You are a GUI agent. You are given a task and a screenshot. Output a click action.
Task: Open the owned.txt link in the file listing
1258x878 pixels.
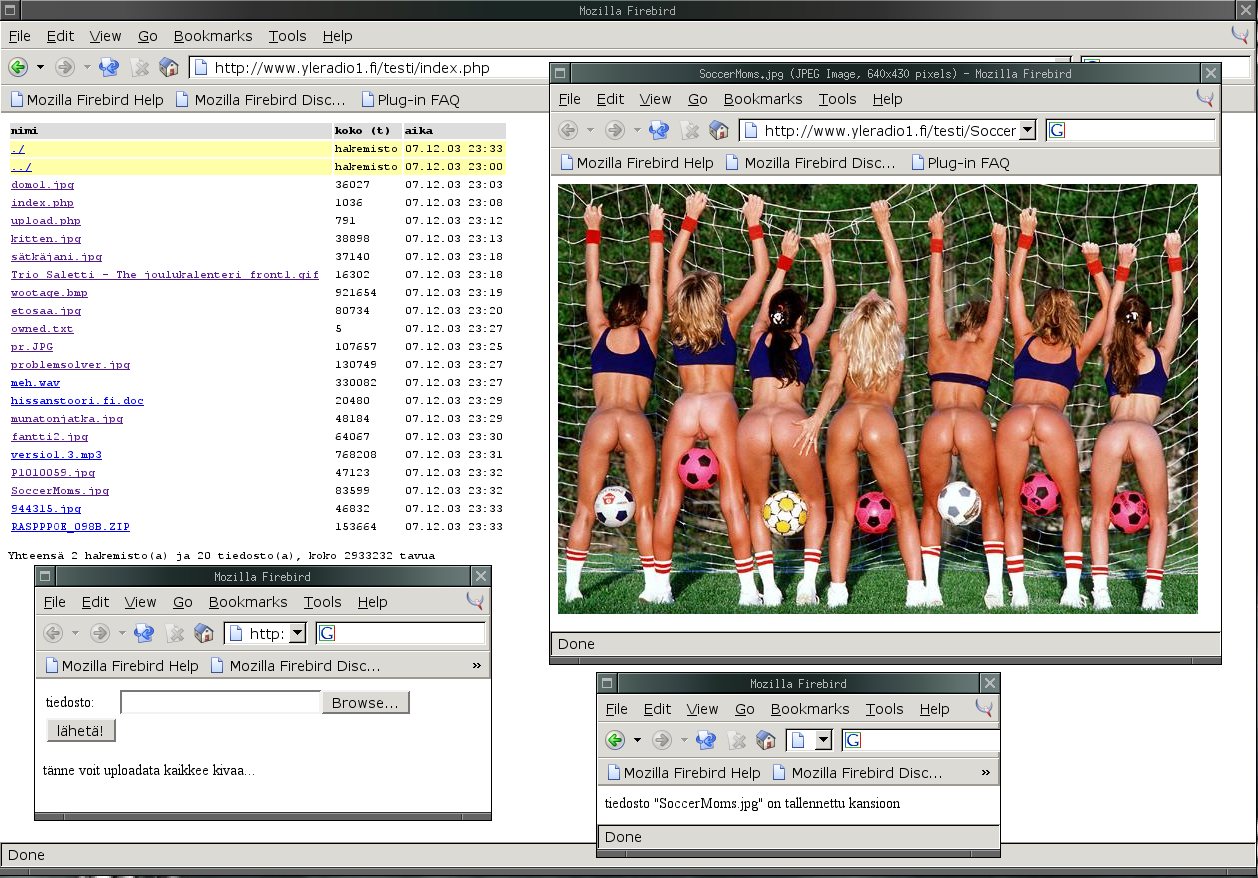pyautogui.click(x=42, y=329)
